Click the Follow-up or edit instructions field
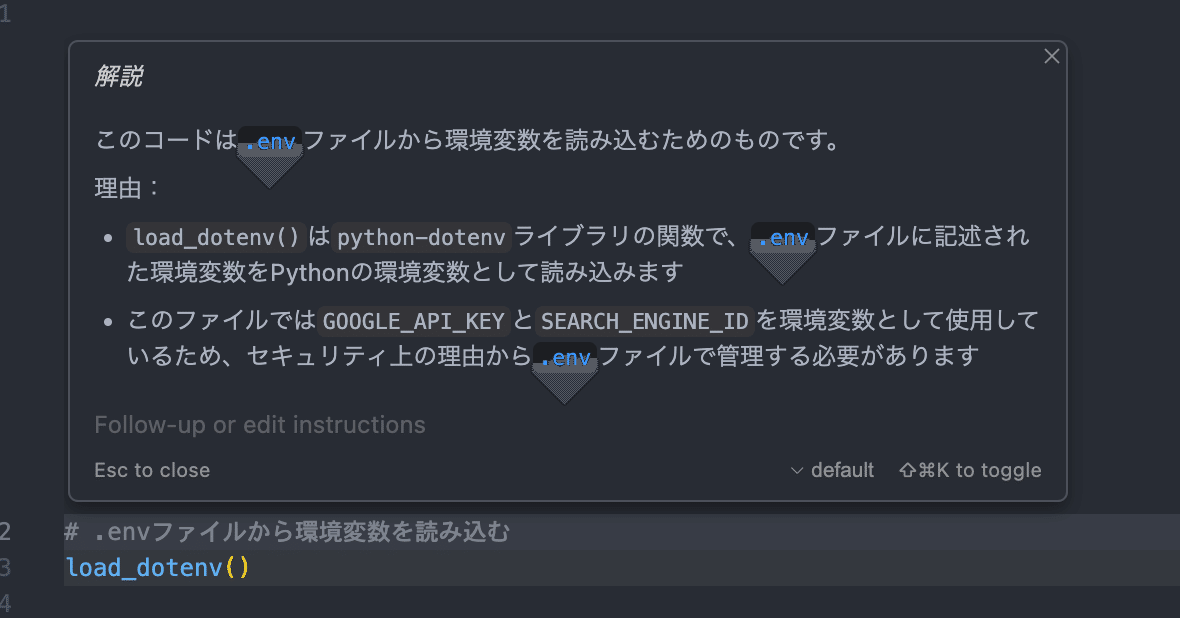This screenshot has height=618, width=1180. (x=260, y=424)
